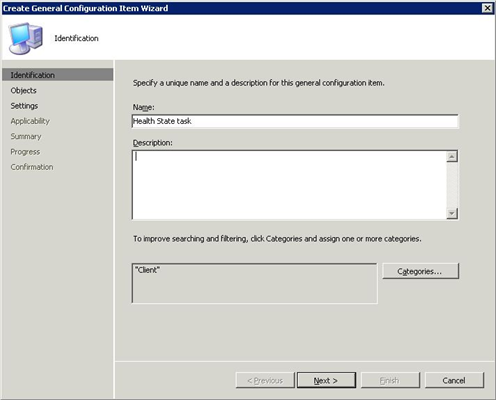This screenshot has width=496, height=400.
Task: Proceed with the Next > button
Action: point(326,380)
